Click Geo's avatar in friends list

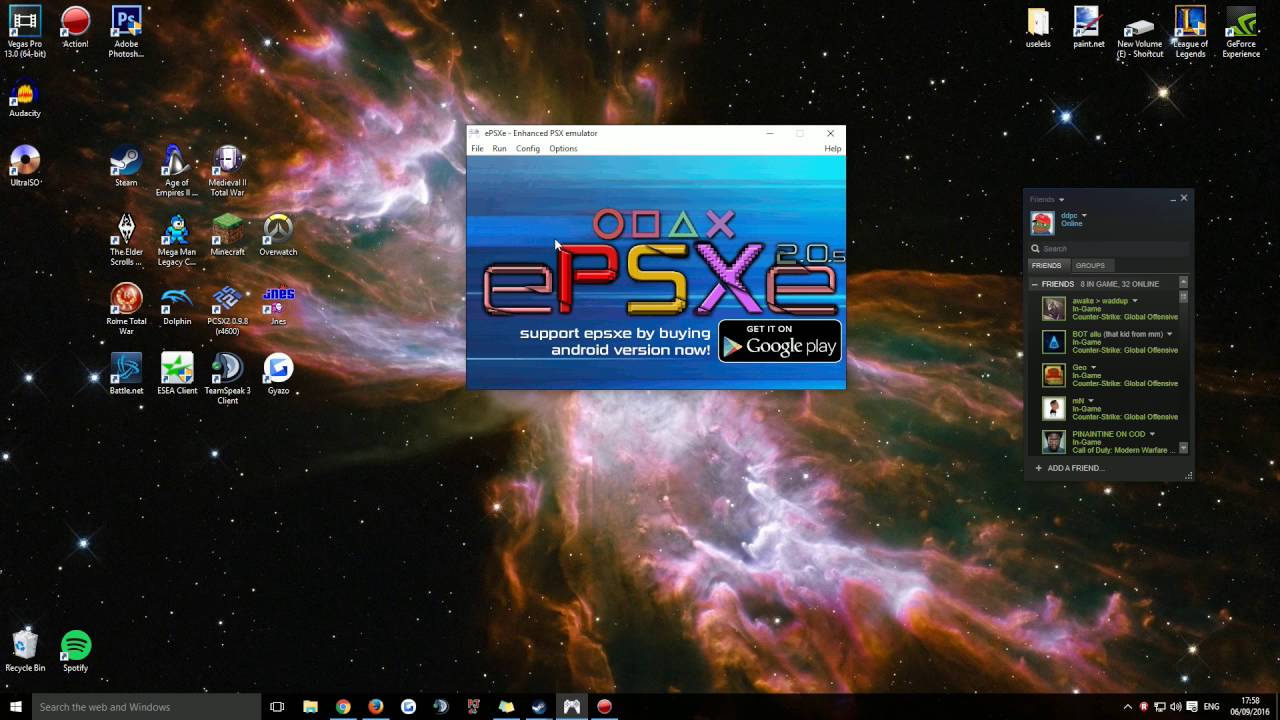(1053, 375)
